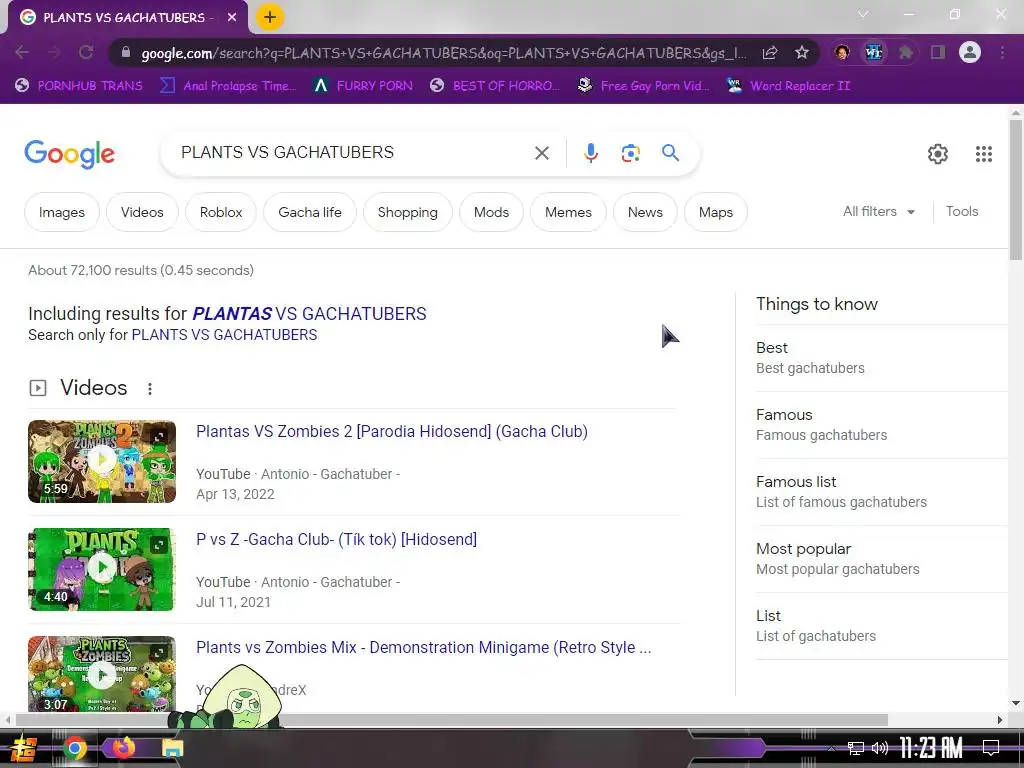Filter results by Videos
Screen dimensions: 1024x768
142,212
